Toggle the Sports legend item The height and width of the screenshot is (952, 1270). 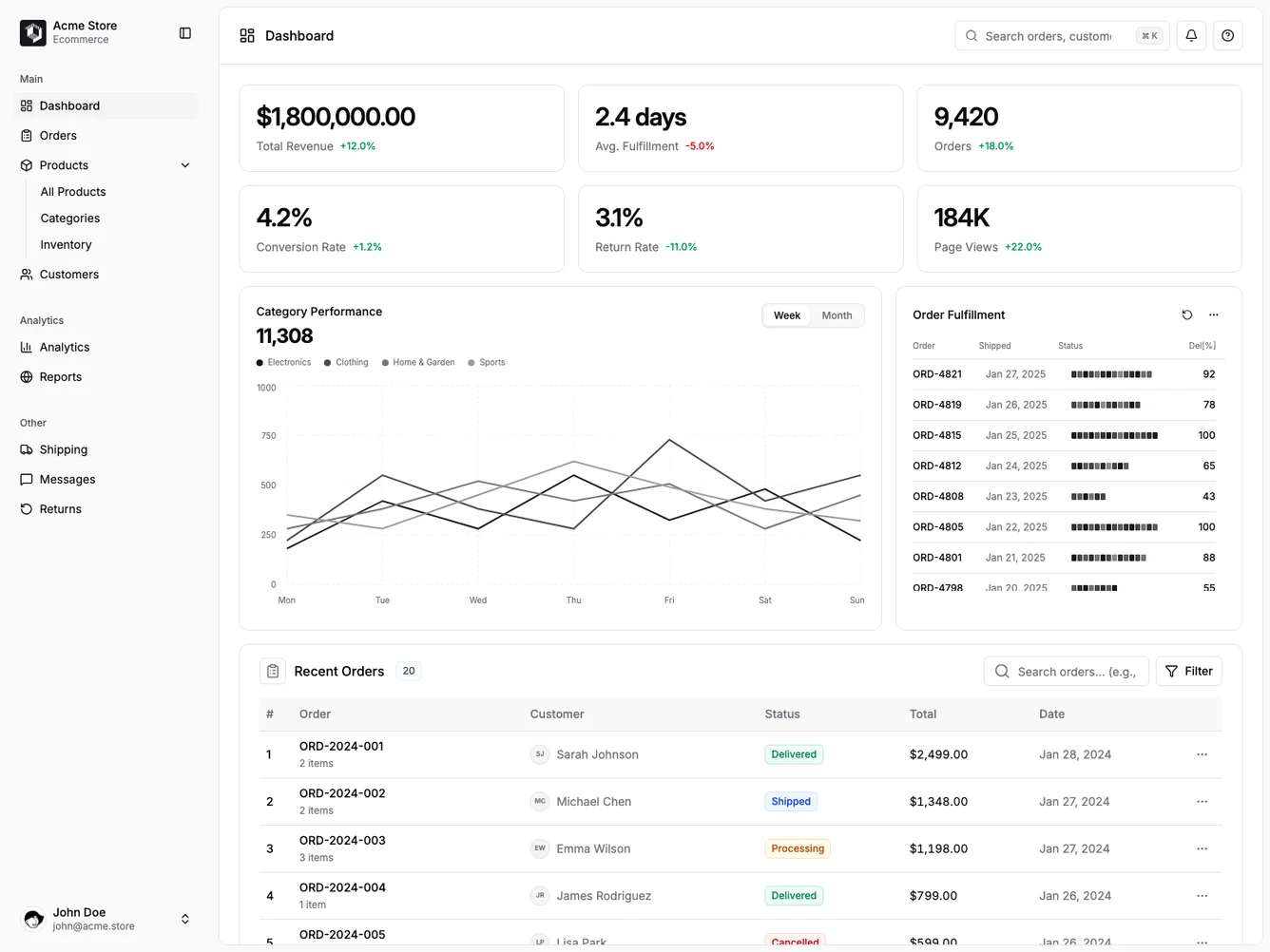[x=486, y=362]
